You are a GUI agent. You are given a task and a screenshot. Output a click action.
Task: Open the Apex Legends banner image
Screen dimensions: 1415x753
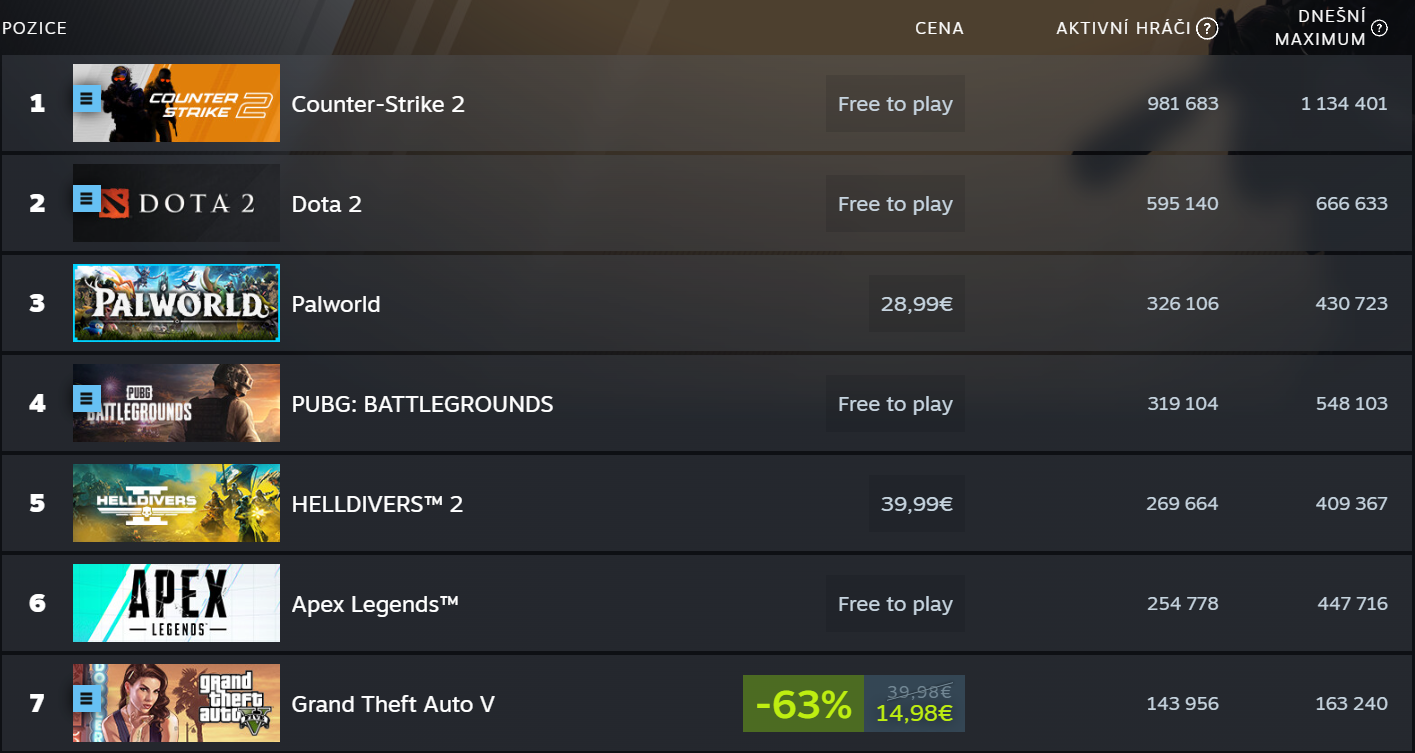coord(176,603)
